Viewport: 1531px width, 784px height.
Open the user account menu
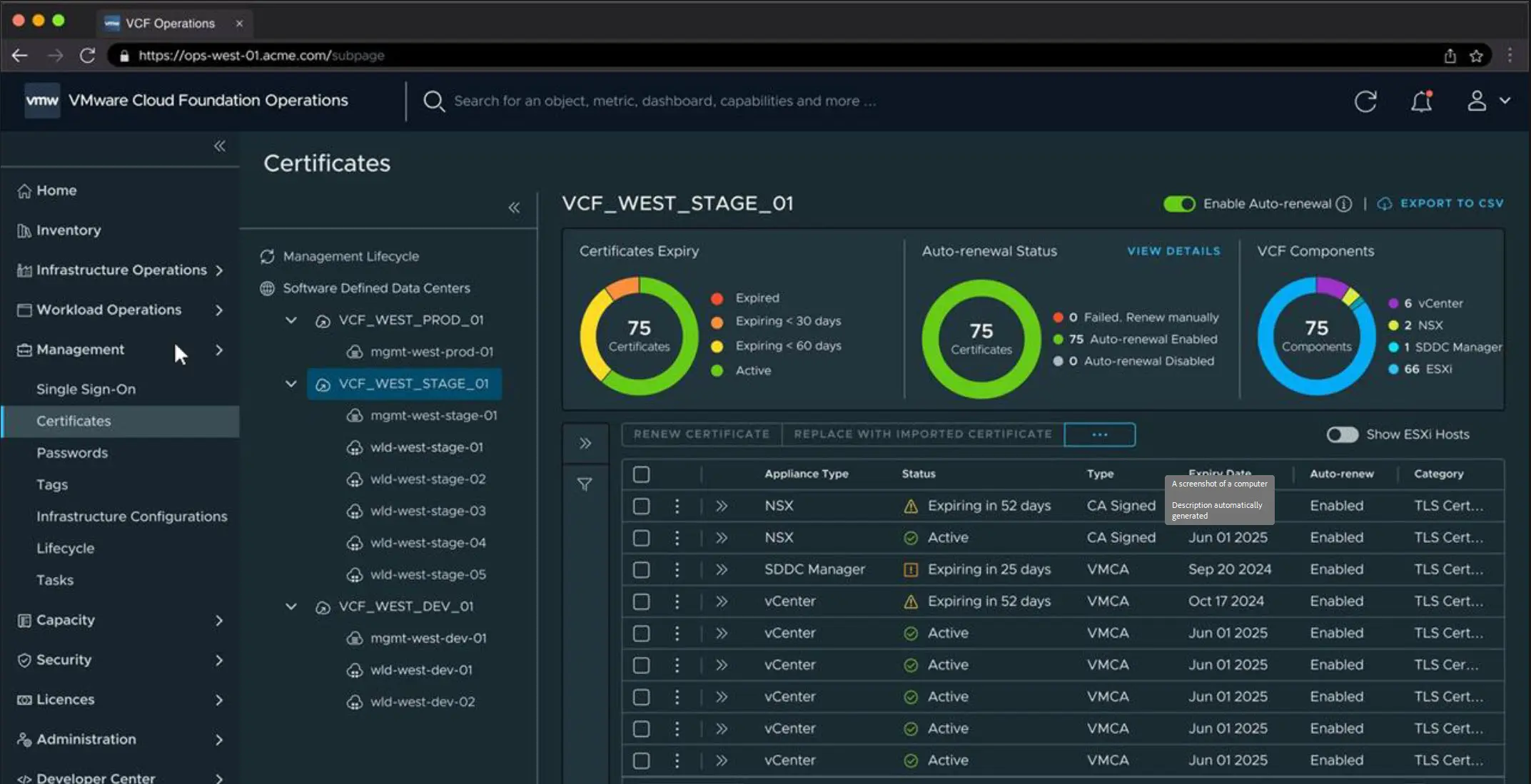pos(1488,101)
